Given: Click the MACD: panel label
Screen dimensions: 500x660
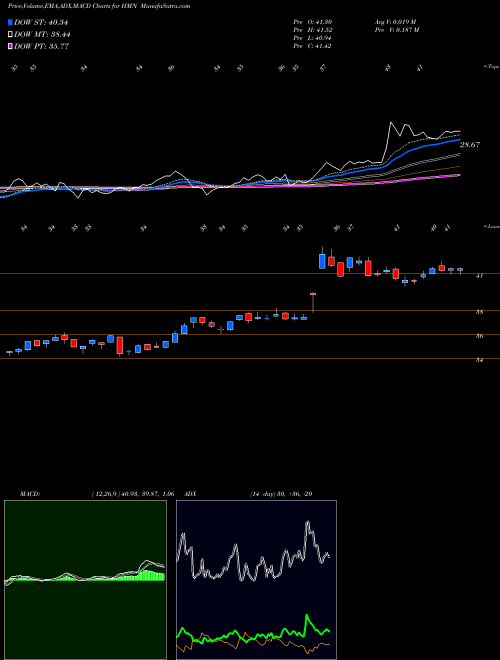Looking at the screenshot, I should (29, 494).
